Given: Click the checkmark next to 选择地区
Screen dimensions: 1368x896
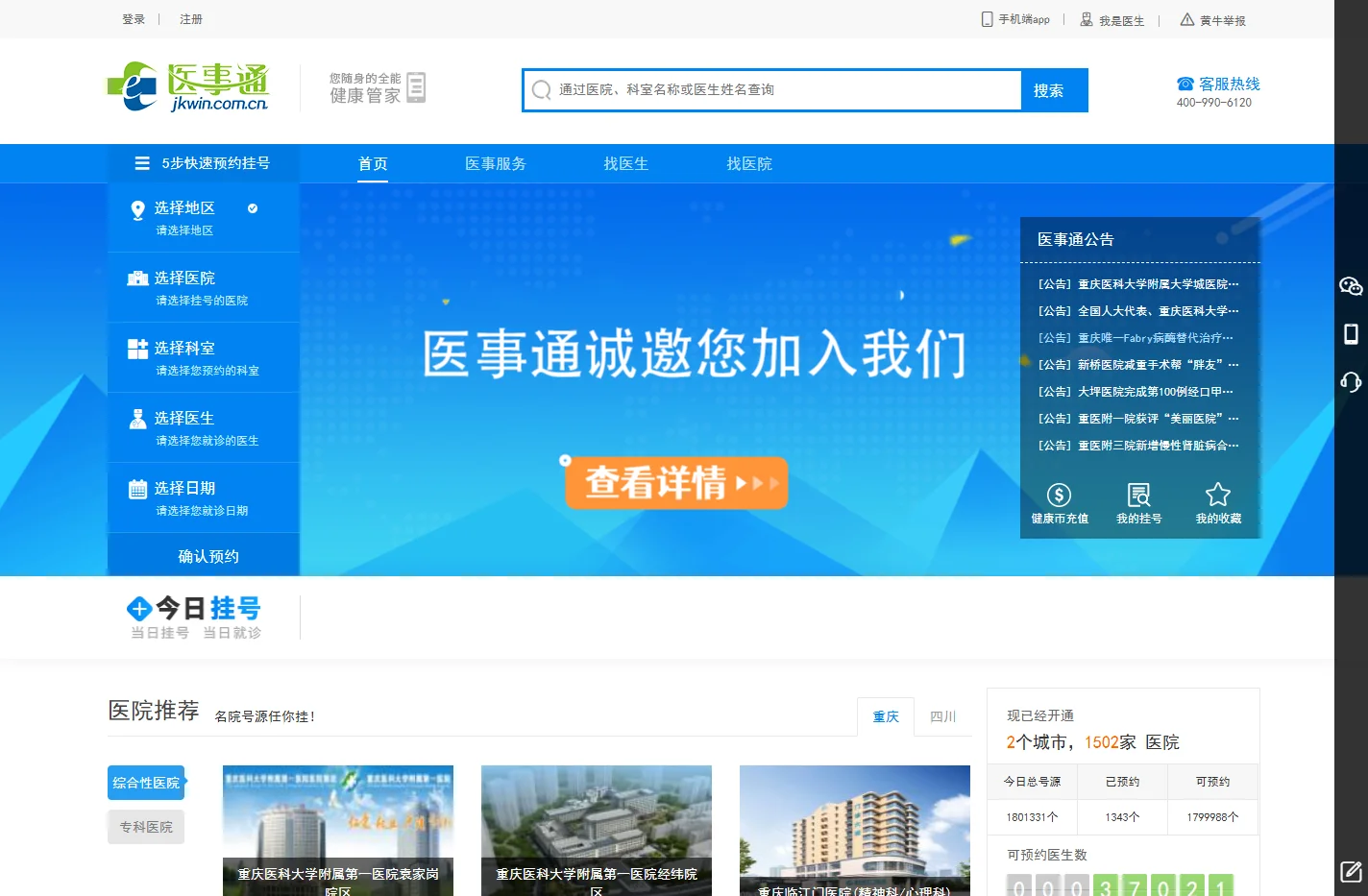Looking at the screenshot, I should point(253,208).
